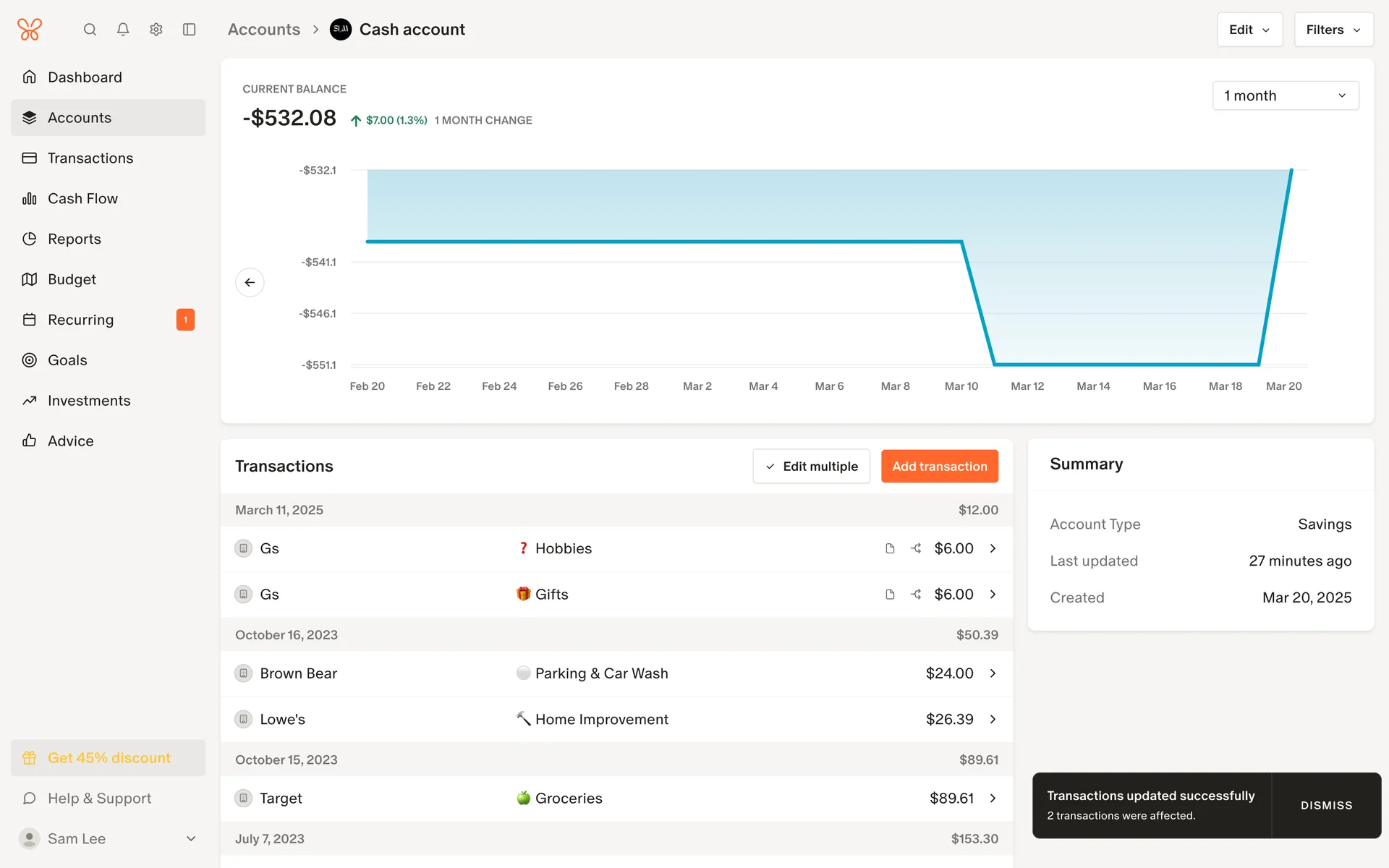Expand the Edit dropdown menu
The height and width of the screenshot is (868, 1389).
[x=1249, y=30]
